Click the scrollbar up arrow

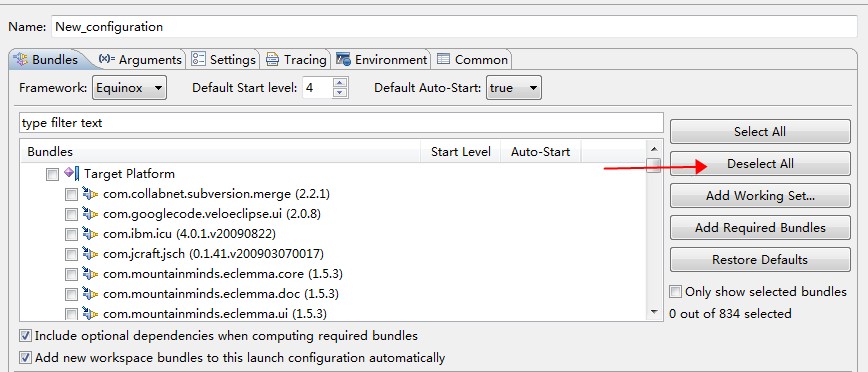tap(654, 149)
